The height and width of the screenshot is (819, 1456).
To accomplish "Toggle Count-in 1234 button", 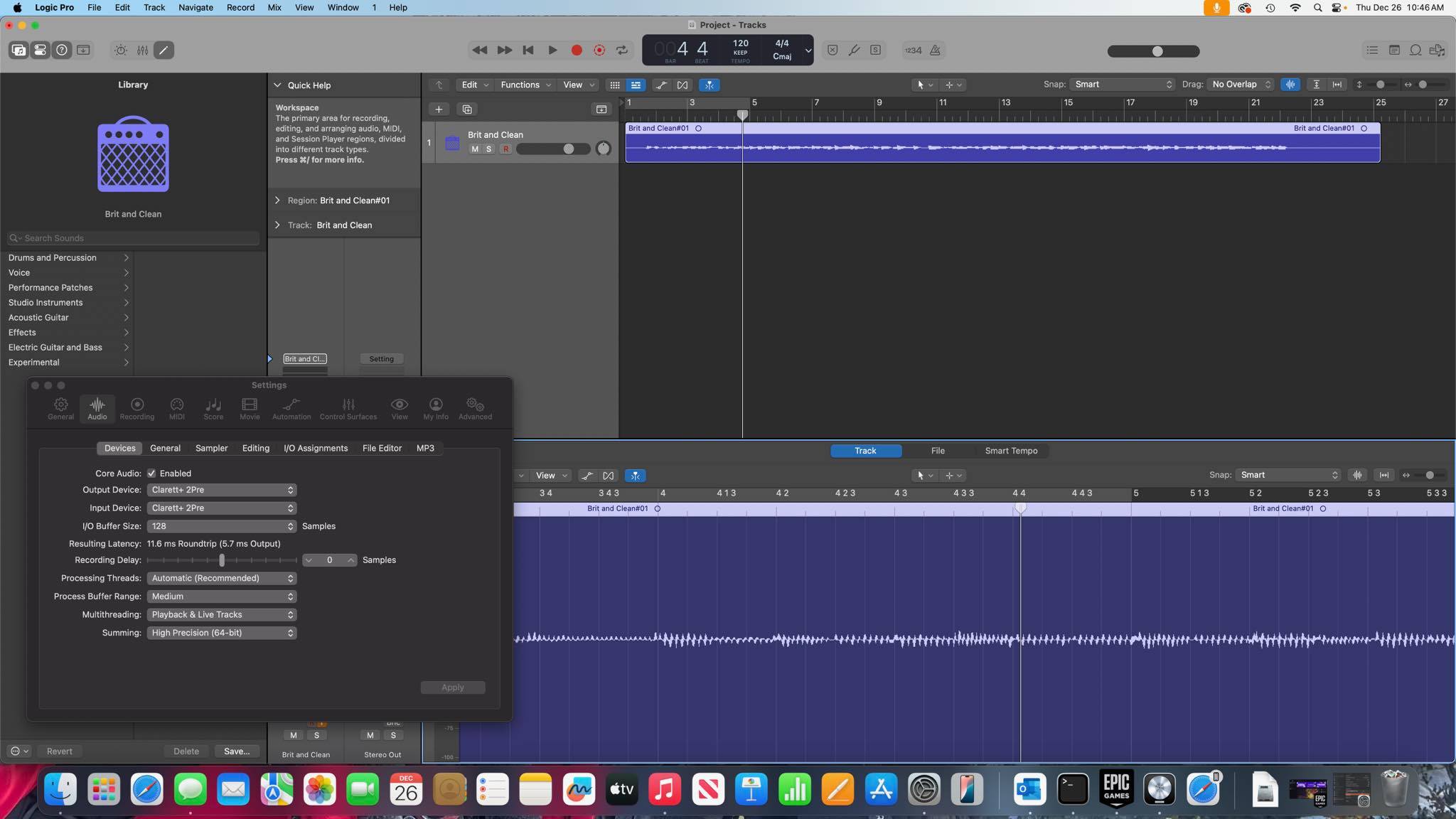I will pos(913,50).
